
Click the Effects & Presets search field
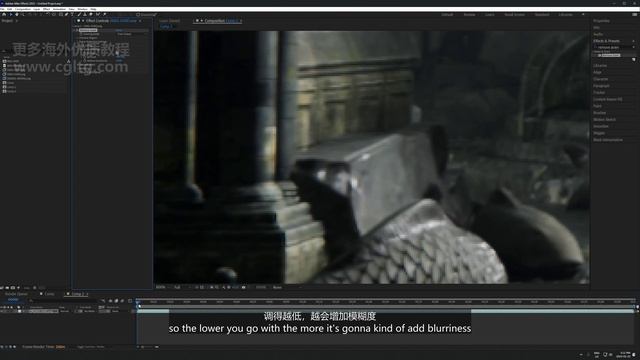(x=614, y=48)
